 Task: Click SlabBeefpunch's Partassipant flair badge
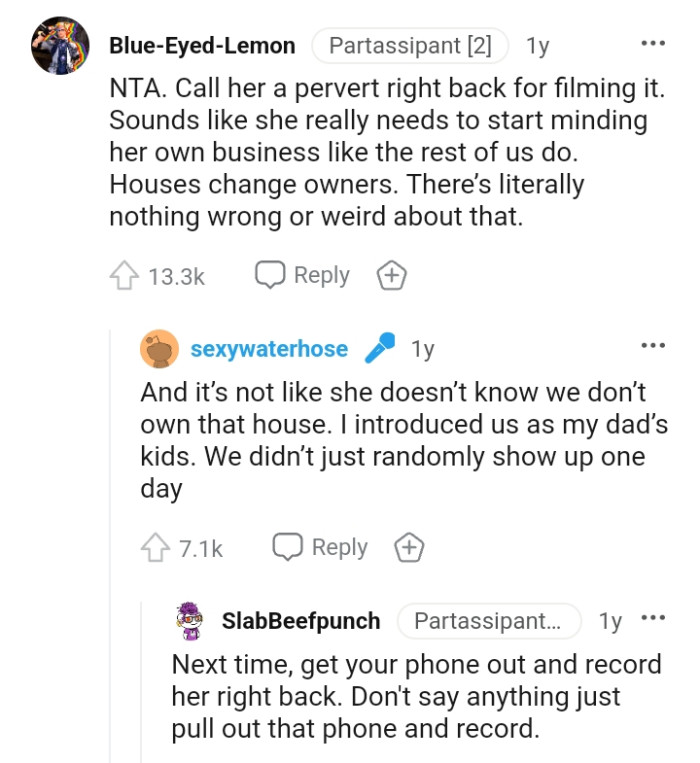click(488, 621)
